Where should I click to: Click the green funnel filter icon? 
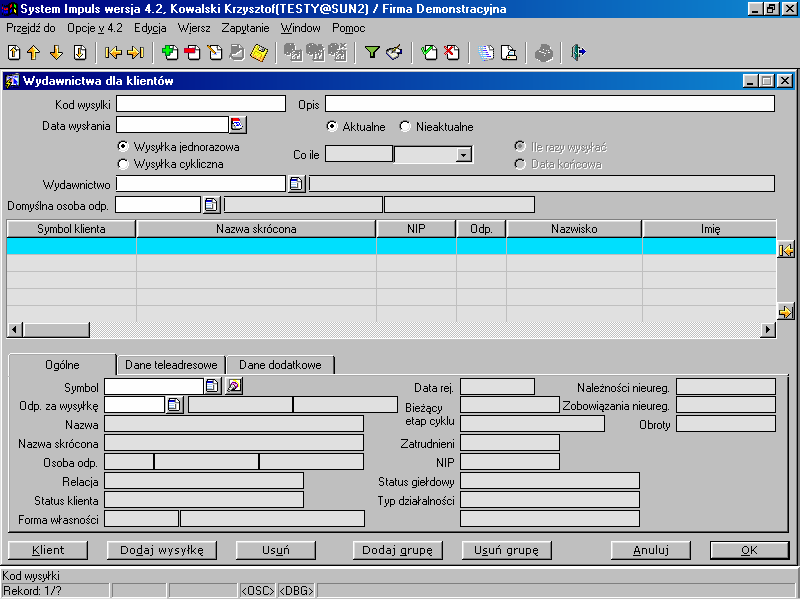click(x=372, y=52)
